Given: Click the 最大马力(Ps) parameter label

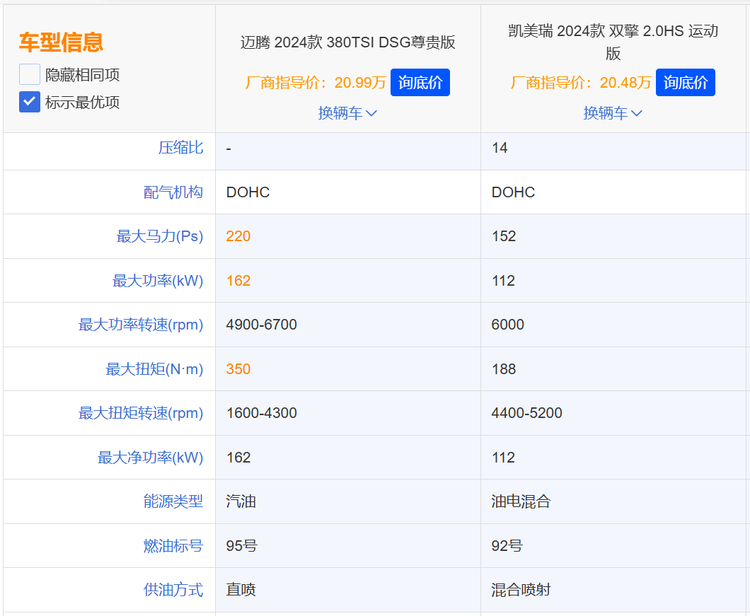Looking at the screenshot, I should point(159,236).
